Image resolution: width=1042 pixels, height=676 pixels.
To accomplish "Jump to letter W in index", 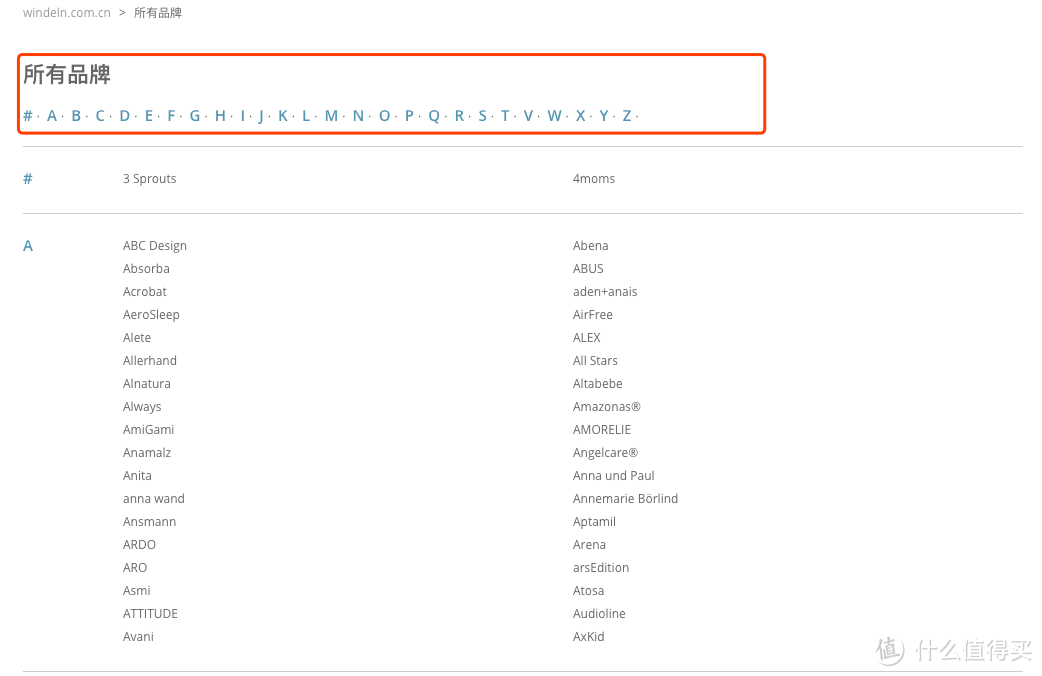I will (554, 116).
